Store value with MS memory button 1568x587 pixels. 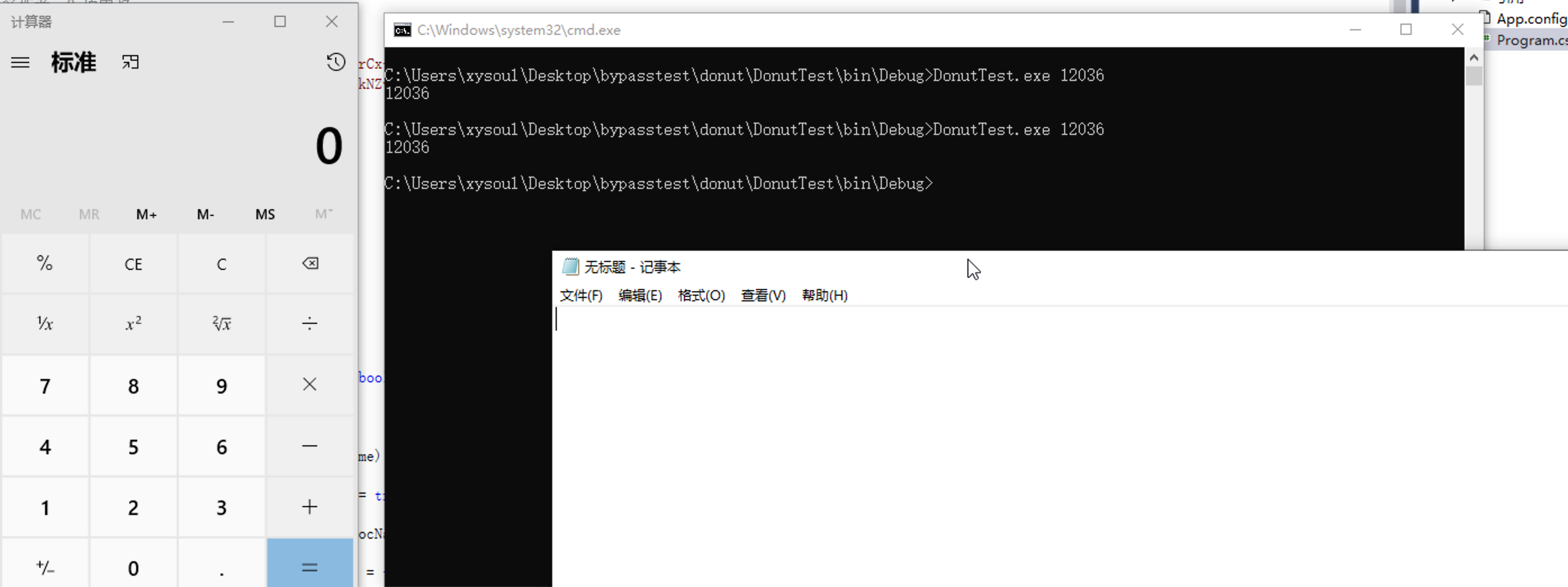click(265, 214)
